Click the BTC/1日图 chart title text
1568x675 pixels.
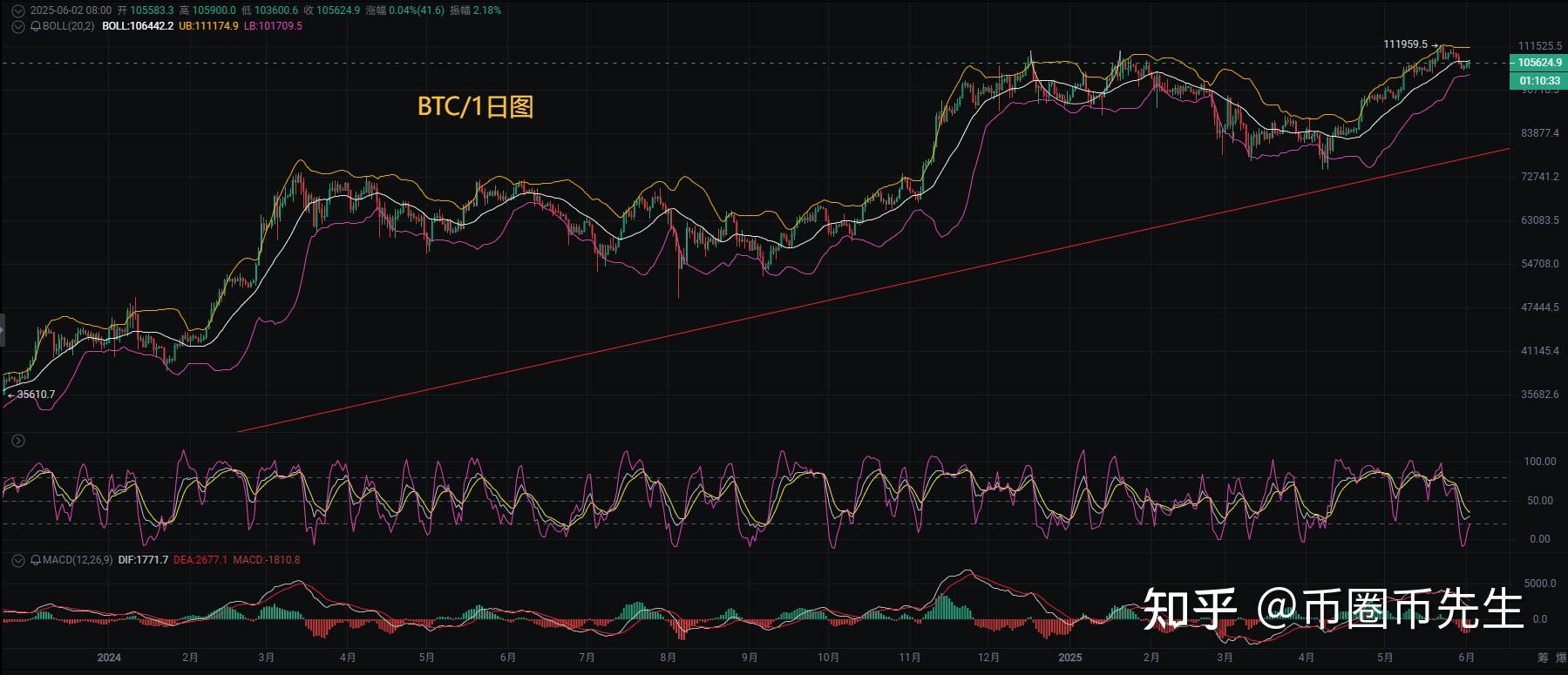point(475,106)
